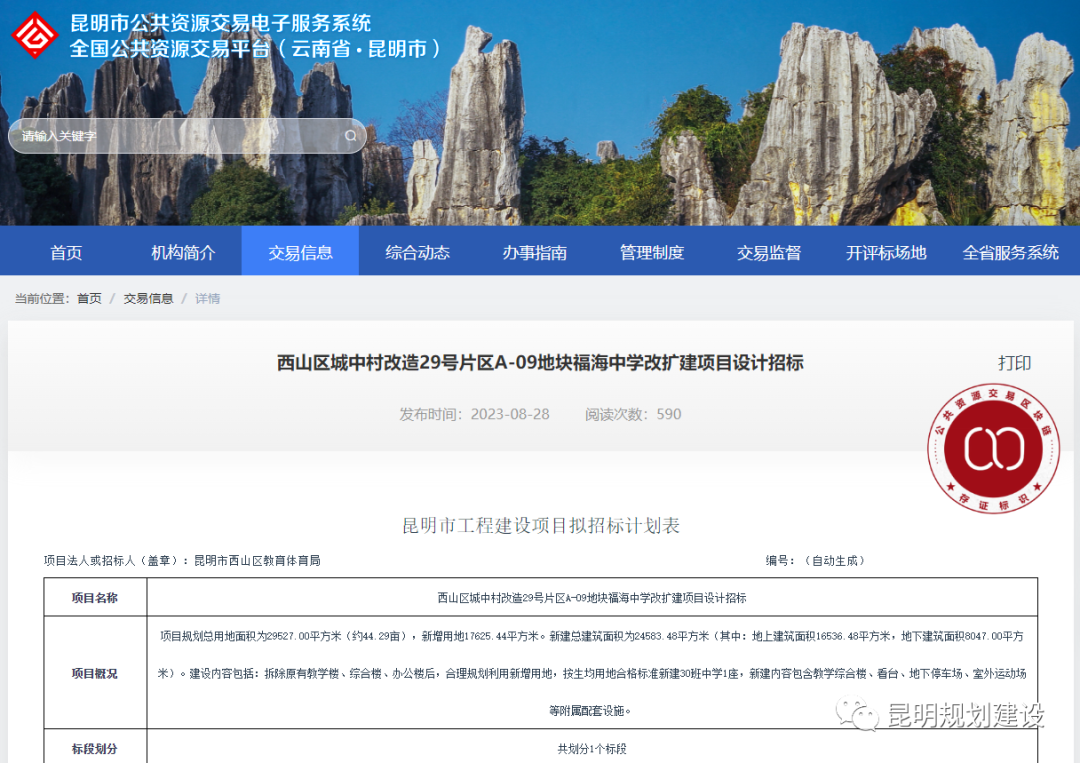This screenshot has height=763, width=1080.
Task: Open the 开评标场地 menu item
Action: point(885,253)
